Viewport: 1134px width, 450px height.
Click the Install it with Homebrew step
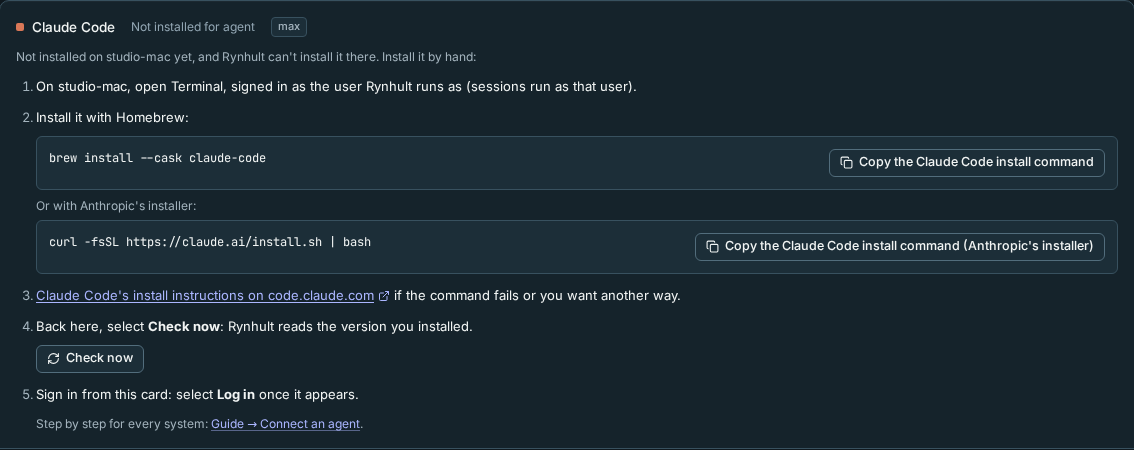coord(112,117)
